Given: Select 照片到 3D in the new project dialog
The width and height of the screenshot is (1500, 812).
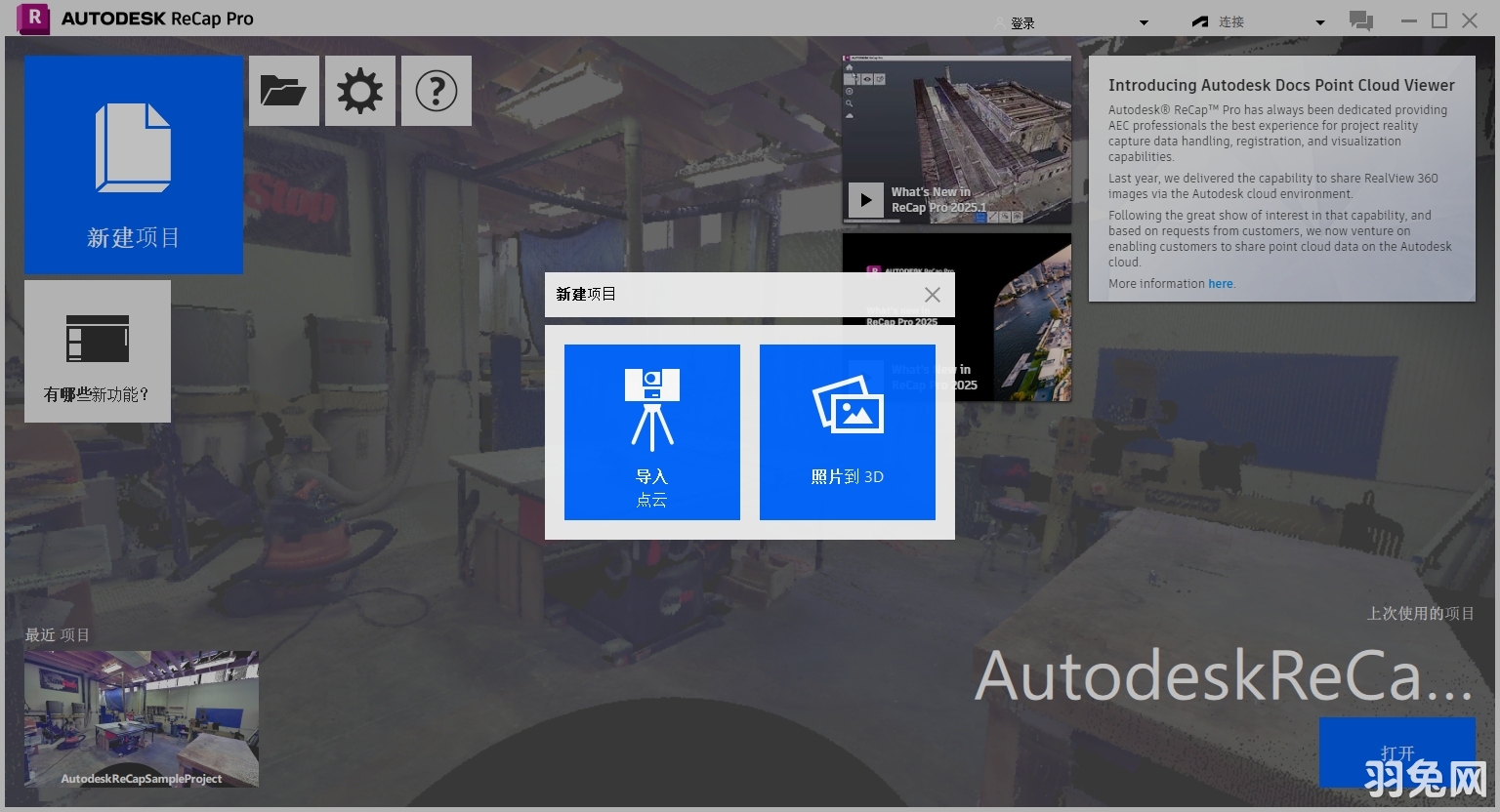Looking at the screenshot, I should pos(846,431).
